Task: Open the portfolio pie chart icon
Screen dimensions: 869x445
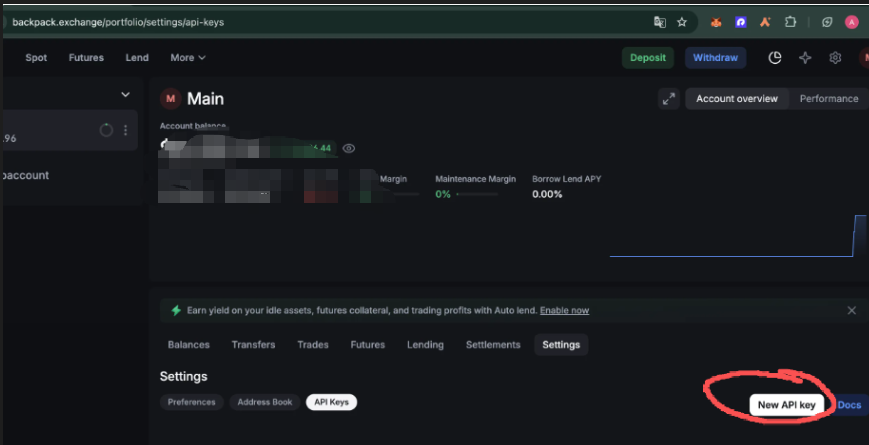Action: coord(775,58)
